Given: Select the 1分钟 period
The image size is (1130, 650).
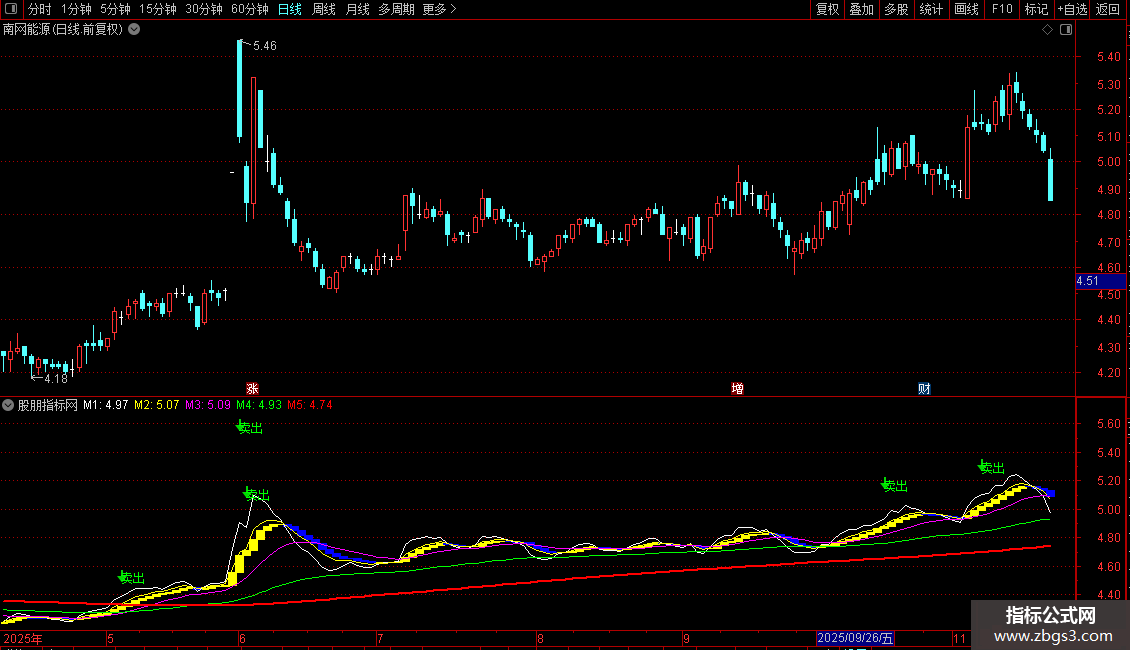Looking at the screenshot, I should 76,9.
